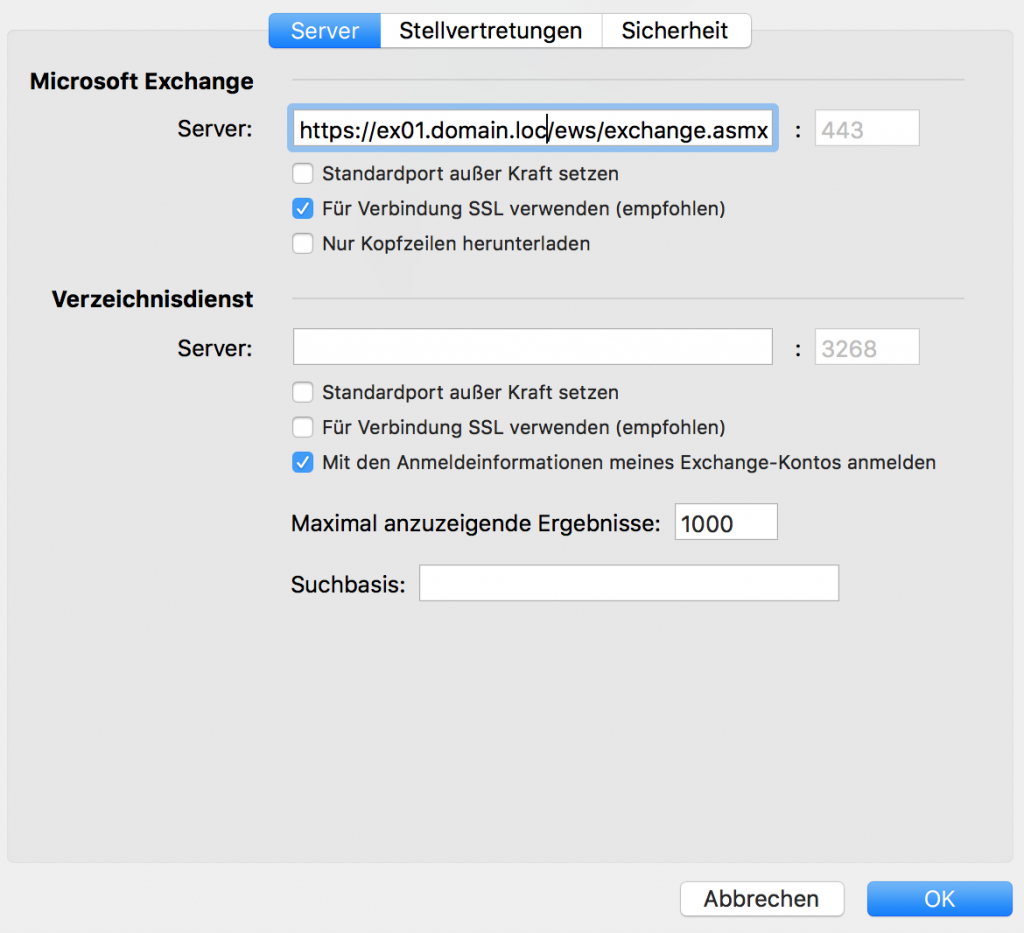
Task: Click the Suchbasis input field
Action: pyautogui.click(x=629, y=583)
